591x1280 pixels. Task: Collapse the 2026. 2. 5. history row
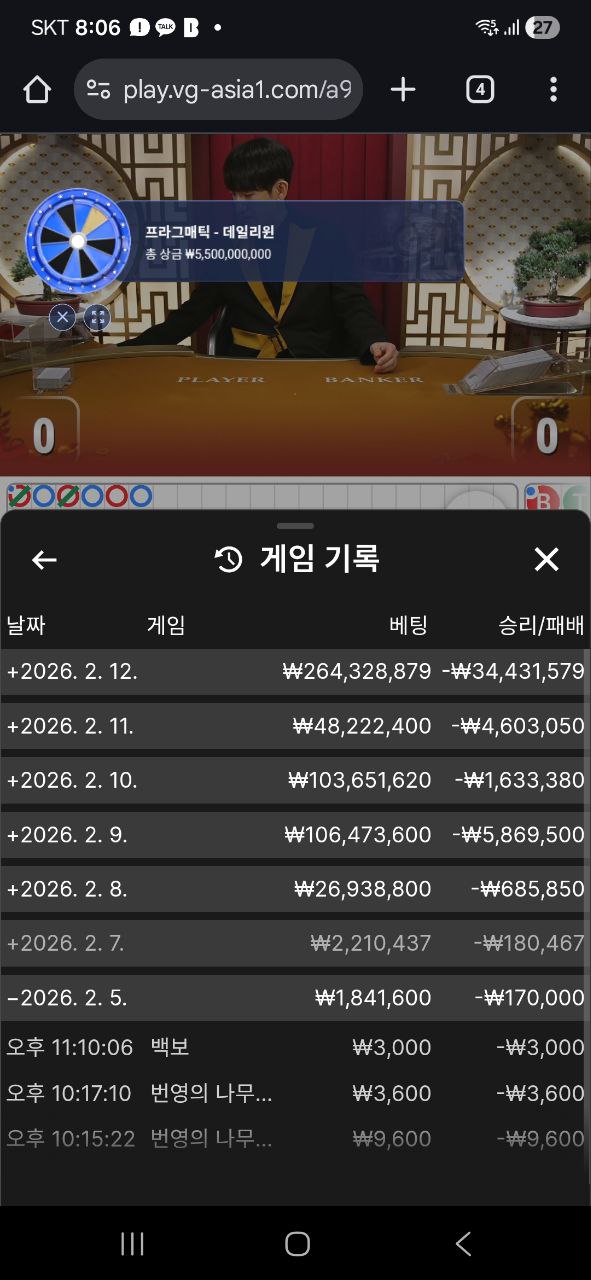pos(295,998)
